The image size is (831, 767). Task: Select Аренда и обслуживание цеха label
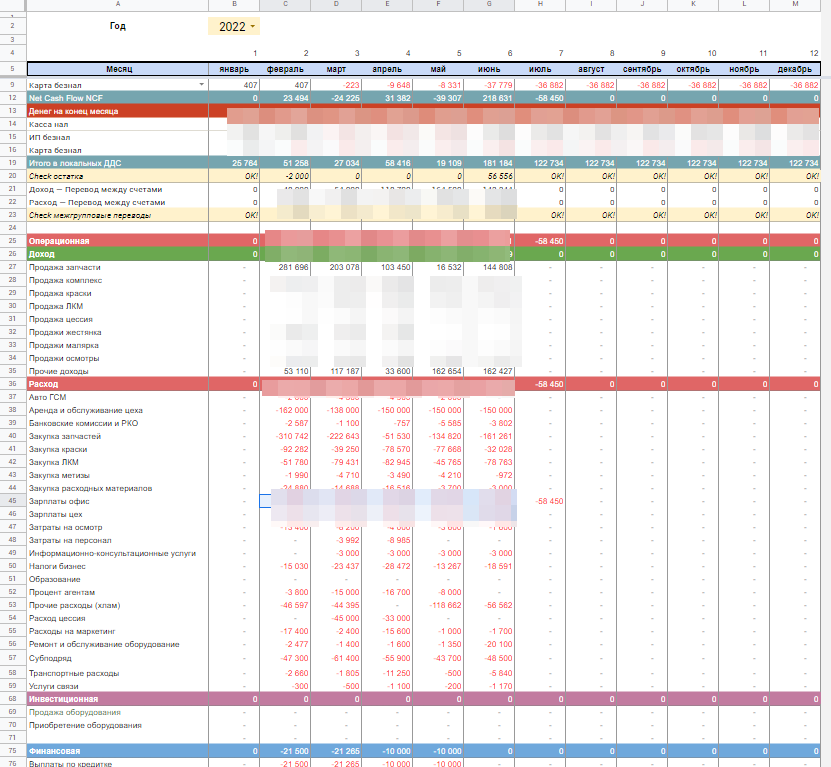coord(86,410)
